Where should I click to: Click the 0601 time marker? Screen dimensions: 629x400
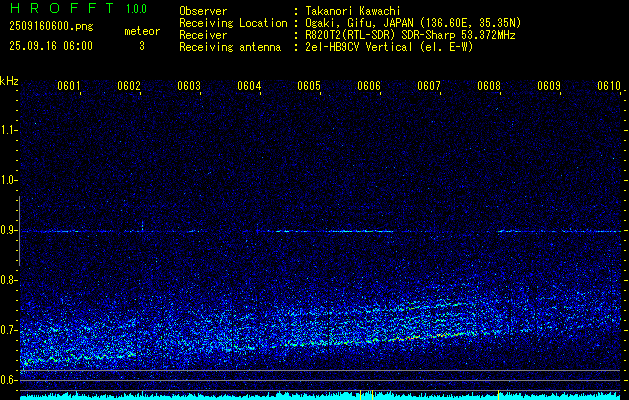click(x=69, y=85)
